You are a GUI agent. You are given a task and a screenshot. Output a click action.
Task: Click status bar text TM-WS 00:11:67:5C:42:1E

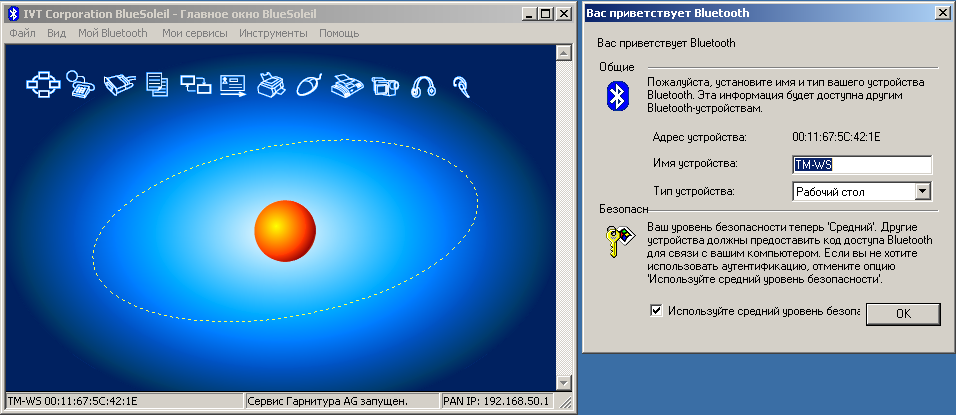[x=73, y=401]
